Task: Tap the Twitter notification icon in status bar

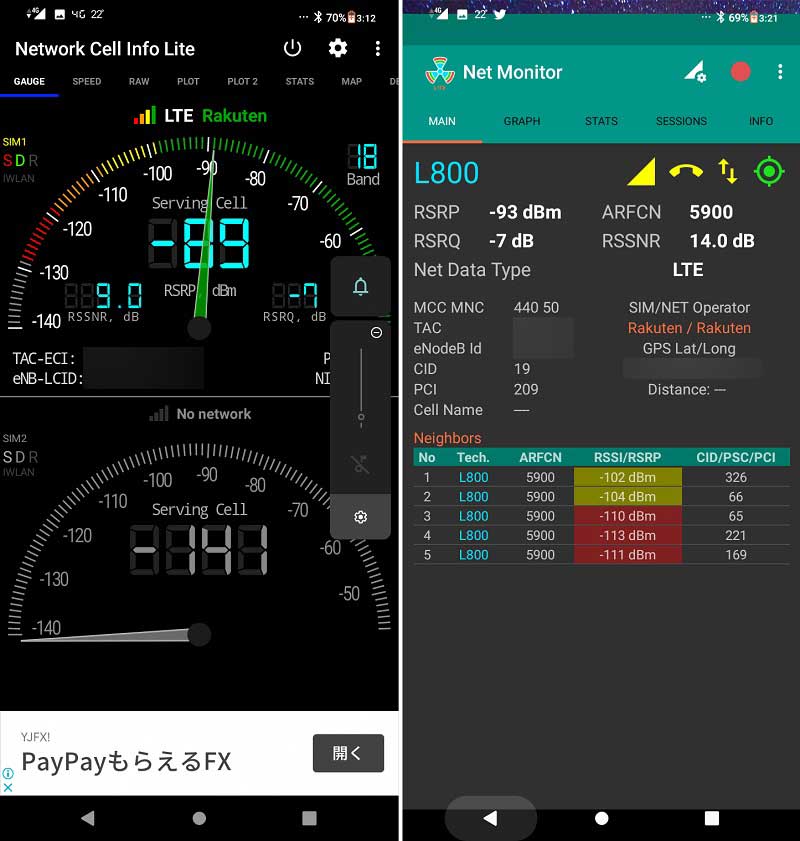Action: [x=500, y=14]
